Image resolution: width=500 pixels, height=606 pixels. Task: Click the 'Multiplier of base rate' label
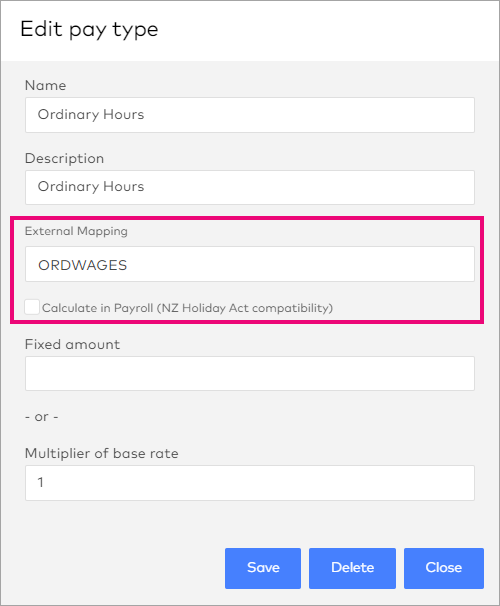102,453
